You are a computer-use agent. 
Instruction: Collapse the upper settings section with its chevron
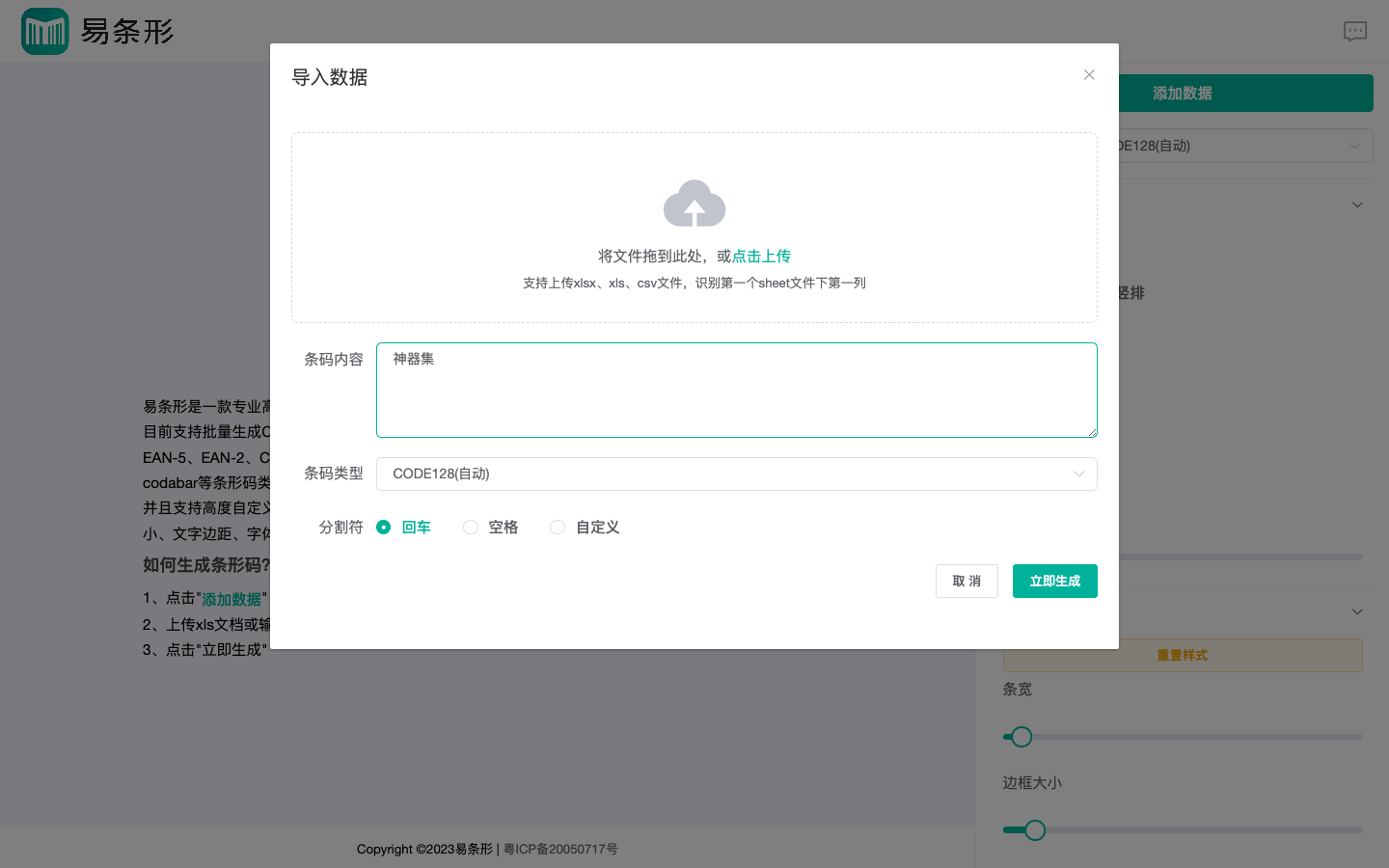coord(1357,204)
